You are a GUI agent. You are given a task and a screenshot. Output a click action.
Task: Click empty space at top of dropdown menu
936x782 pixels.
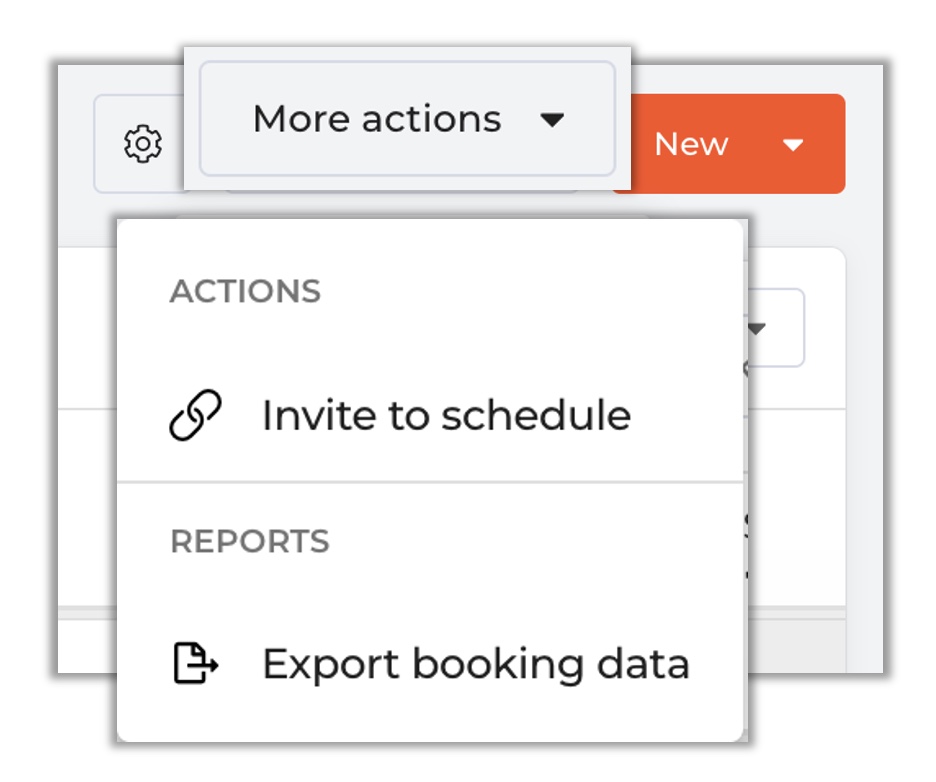430,245
